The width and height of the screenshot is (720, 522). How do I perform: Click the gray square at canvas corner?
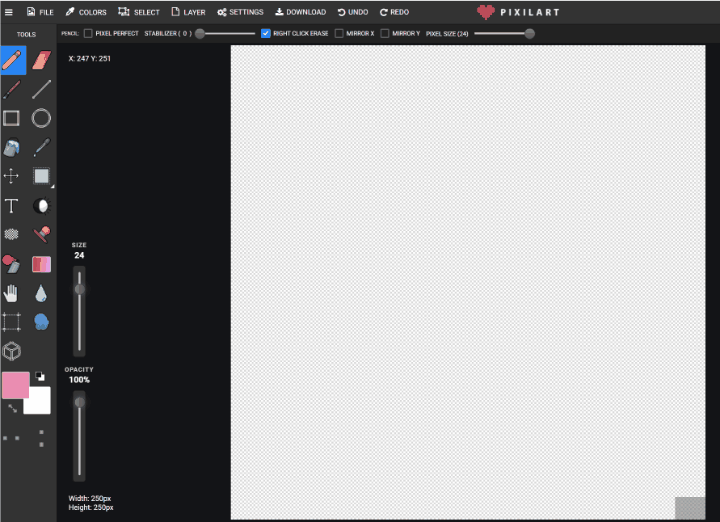pos(690,508)
